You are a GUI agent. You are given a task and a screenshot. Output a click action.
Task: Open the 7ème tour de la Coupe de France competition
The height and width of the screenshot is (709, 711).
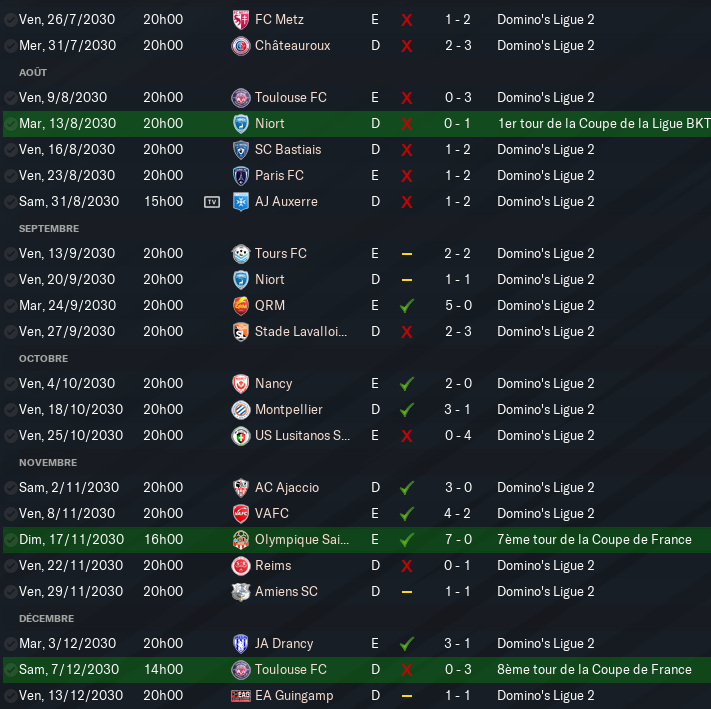pos(594,539)
